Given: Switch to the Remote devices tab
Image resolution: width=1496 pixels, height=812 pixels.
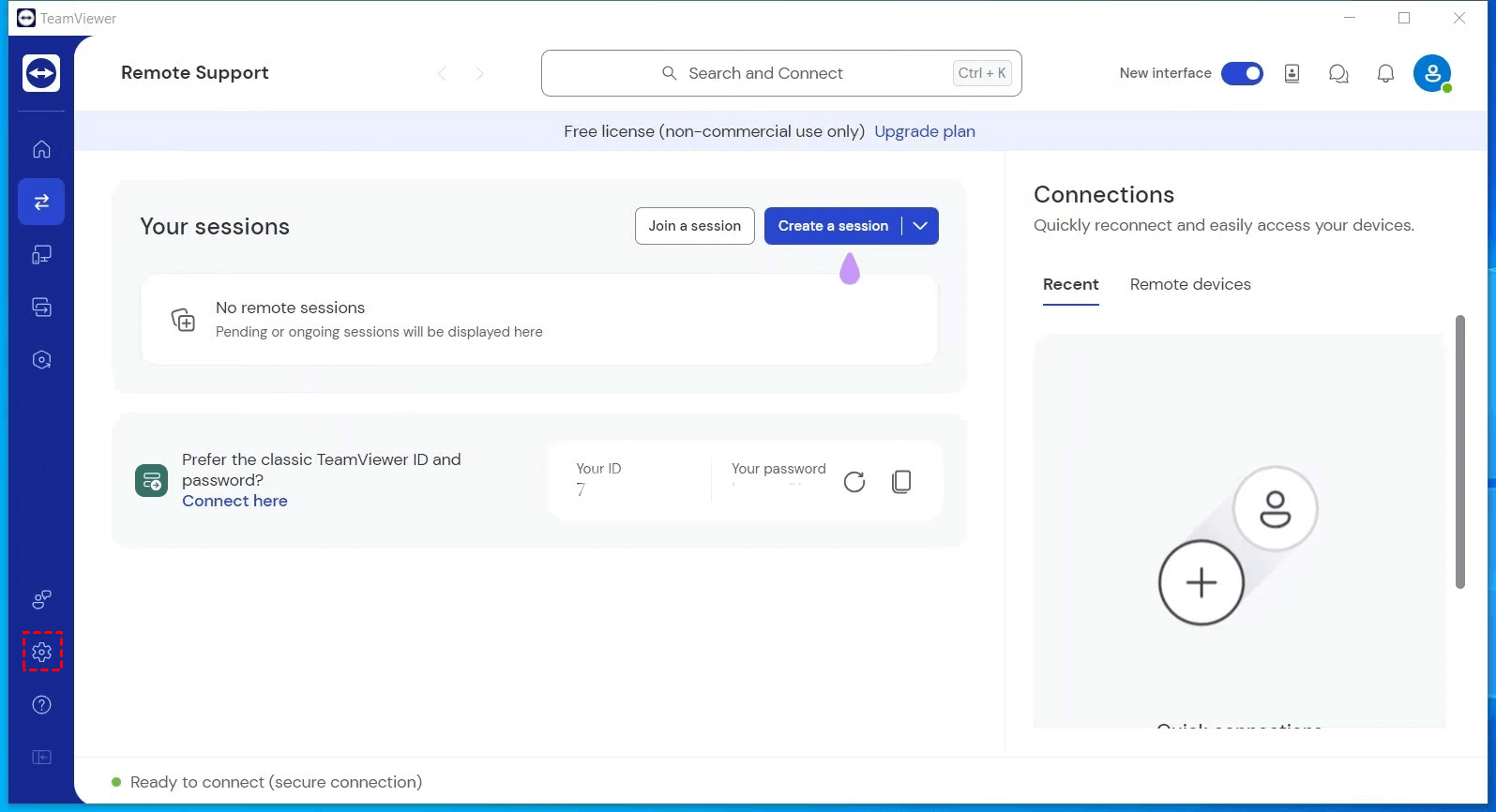Looking at the screenshot, I should tap(1189, 284).
